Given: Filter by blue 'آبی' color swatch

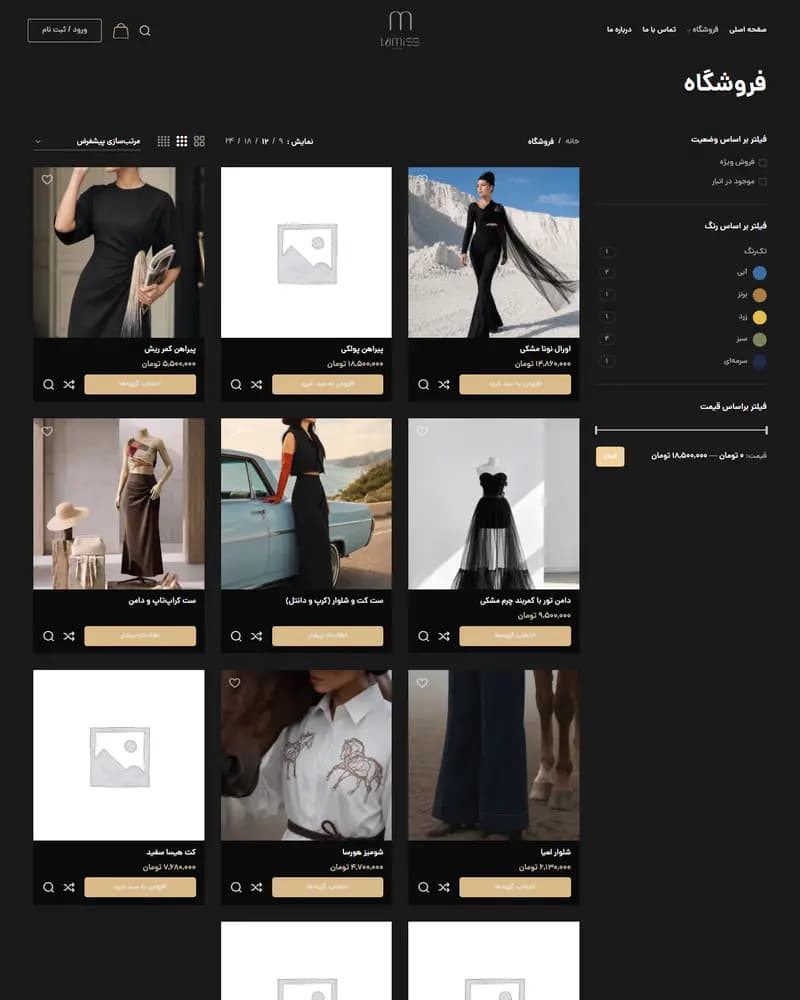Looking at the screenshot, I should tap(759, 273).
